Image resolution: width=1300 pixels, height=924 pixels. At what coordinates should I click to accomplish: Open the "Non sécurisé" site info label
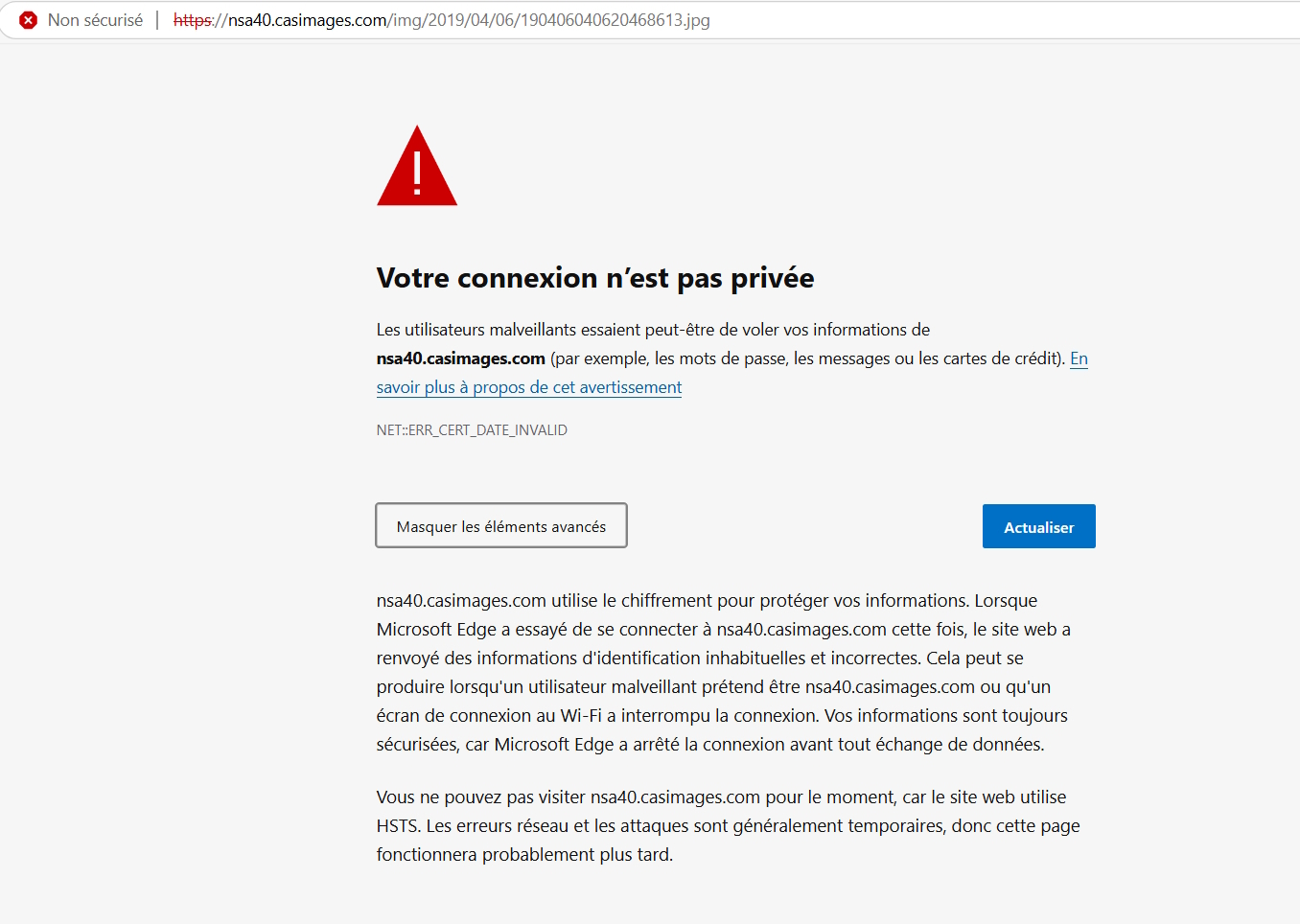pyautogui.click(x=95, y=20)
